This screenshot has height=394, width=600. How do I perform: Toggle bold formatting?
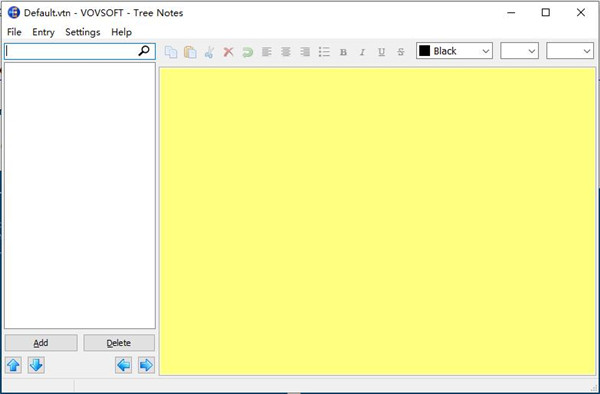click(x=343, y=52)
